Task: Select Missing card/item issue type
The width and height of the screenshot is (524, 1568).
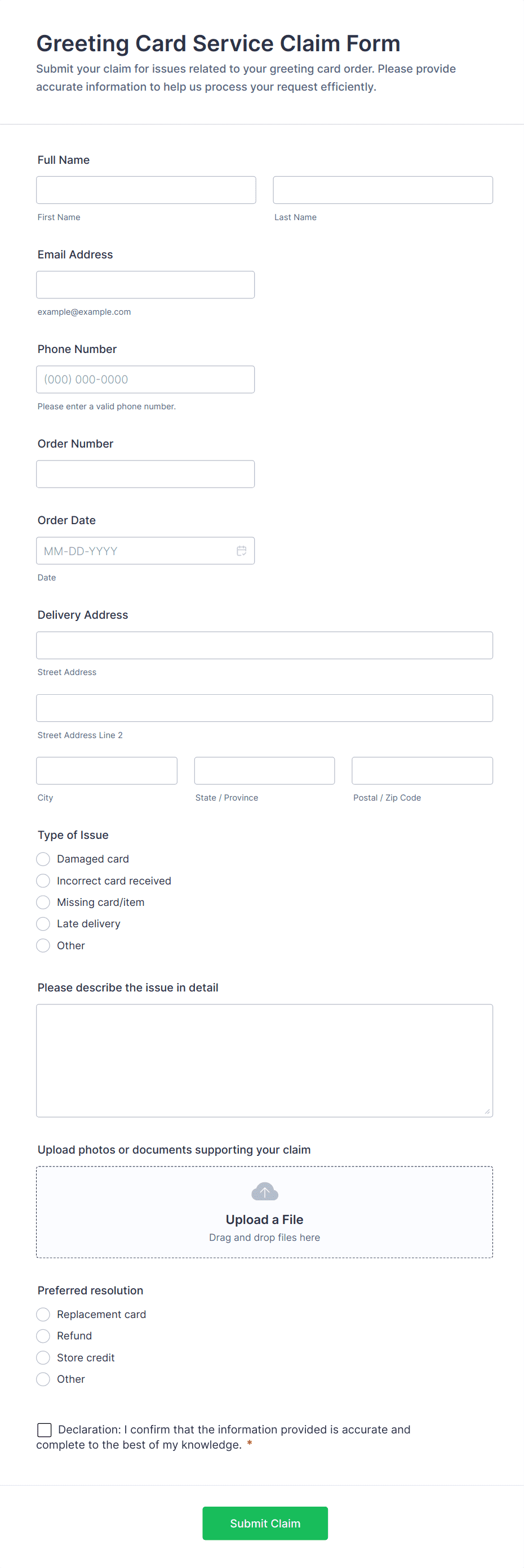Action: tap(43, 902)
